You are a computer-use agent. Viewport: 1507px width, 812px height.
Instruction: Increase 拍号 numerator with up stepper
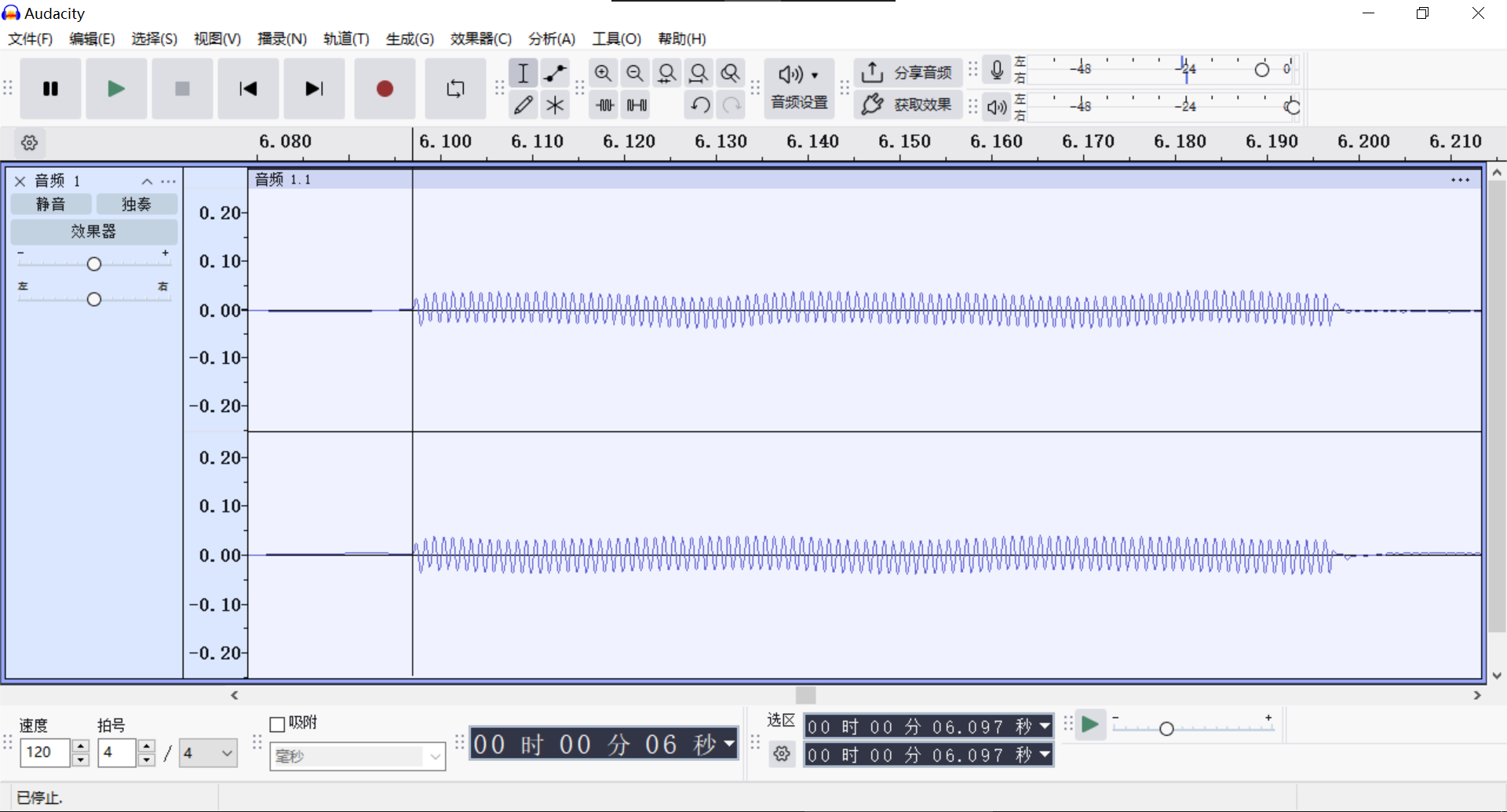click(147, 745)
